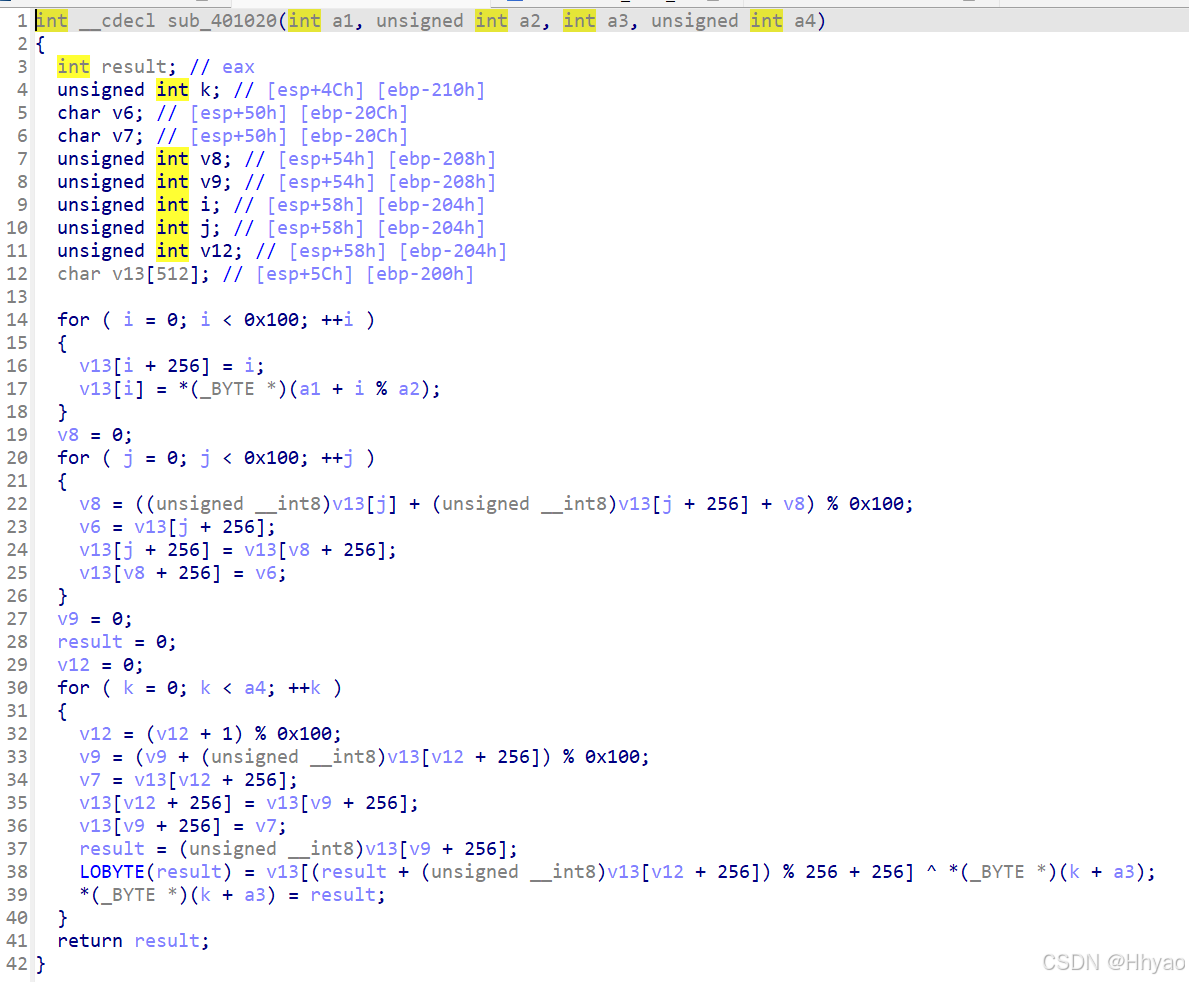Viewport: 1189px width, 982px height.
Task: Click 0x100 in the line 14 loop
Action: point(271,320)
